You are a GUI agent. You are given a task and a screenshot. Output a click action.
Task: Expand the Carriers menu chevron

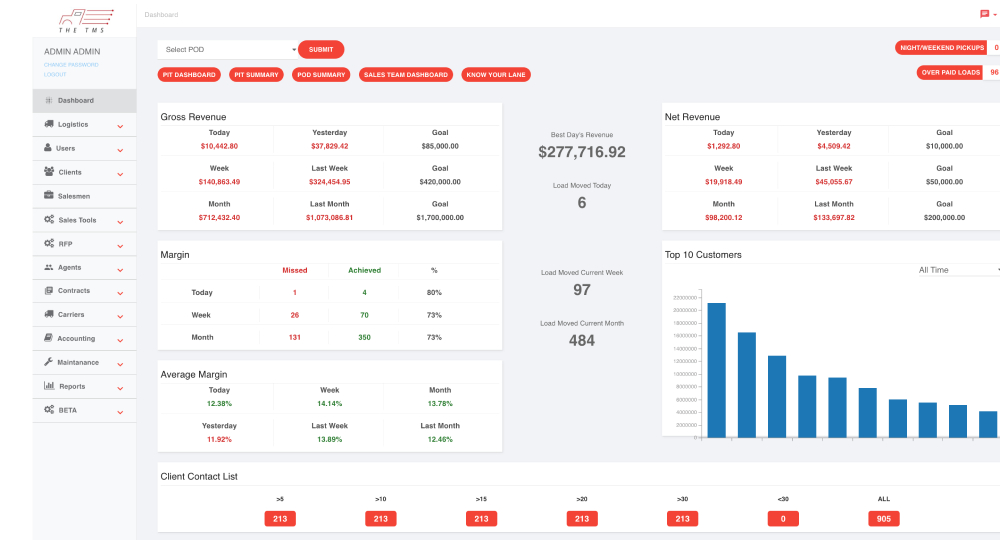point(120,316)
